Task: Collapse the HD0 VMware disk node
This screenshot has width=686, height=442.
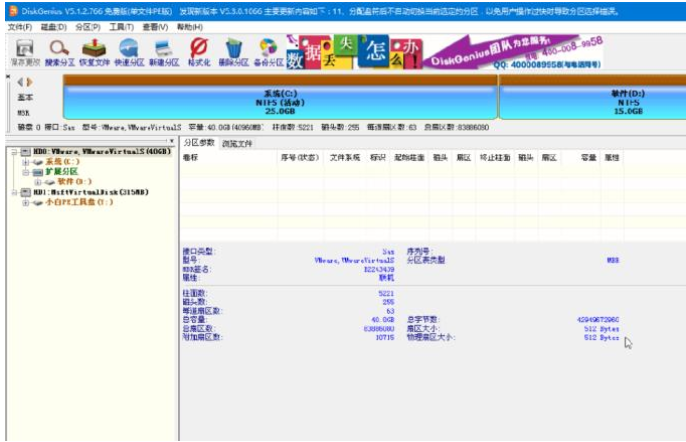Action: click(14, 152)
